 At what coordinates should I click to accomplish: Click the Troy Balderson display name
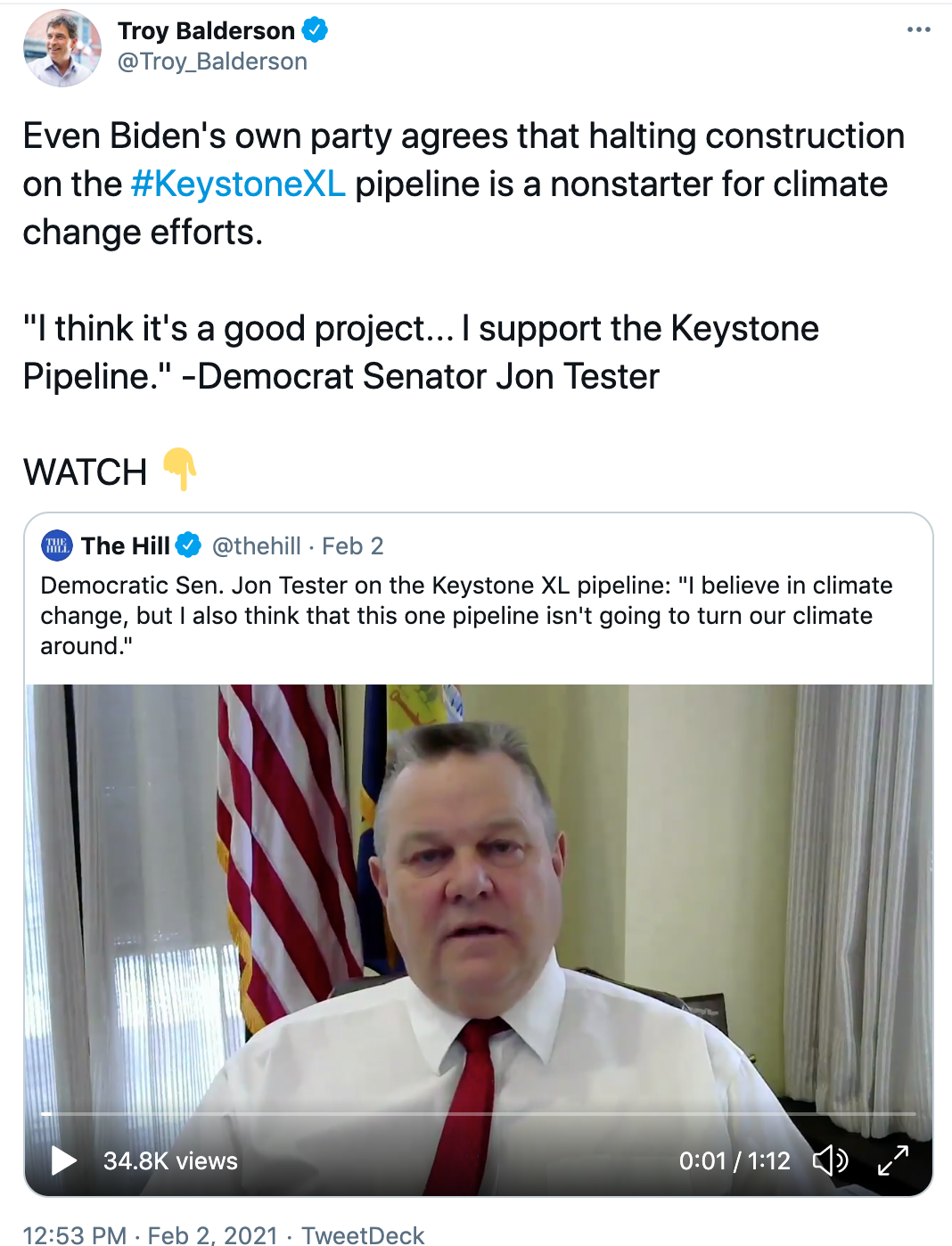pyautogui.click(x=206, y=30)
